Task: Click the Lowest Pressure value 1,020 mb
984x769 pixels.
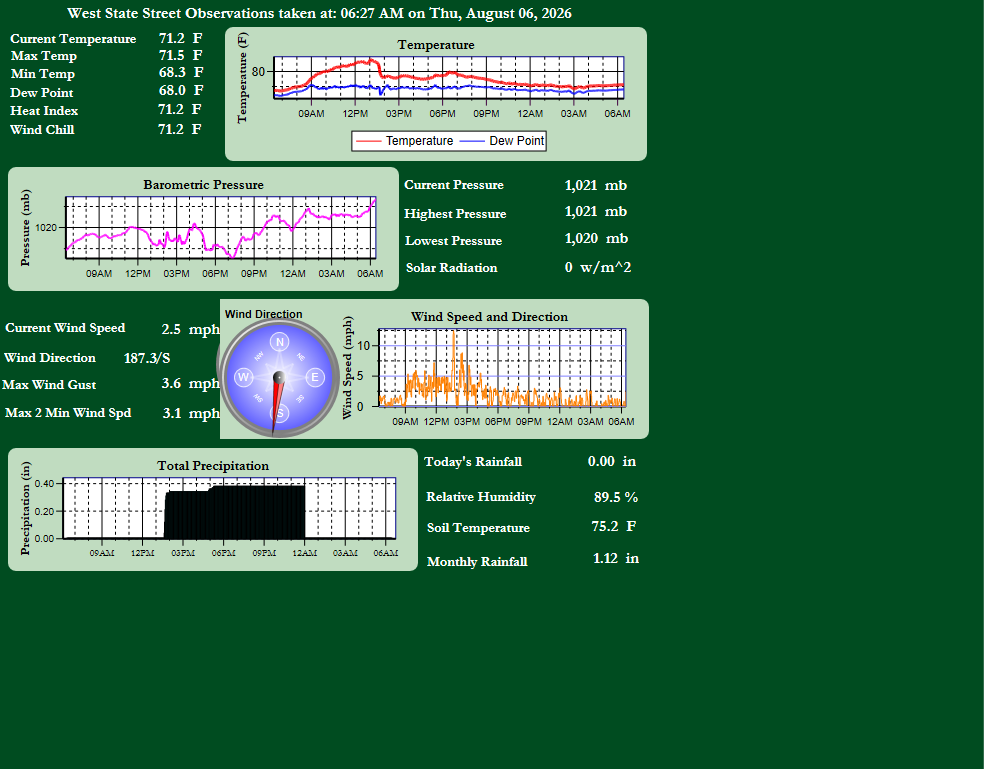Action: 596,239
